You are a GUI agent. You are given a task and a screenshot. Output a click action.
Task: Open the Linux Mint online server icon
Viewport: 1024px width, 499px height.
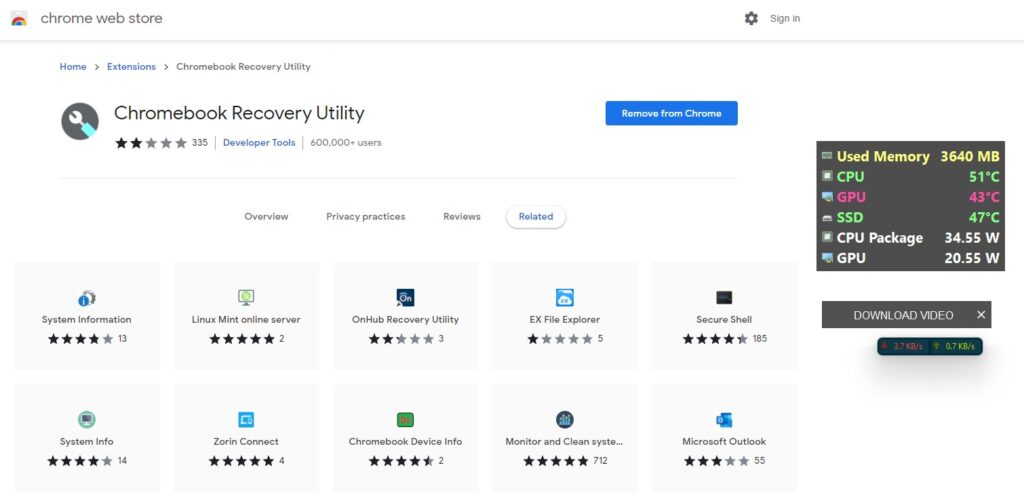pos(246,298)
